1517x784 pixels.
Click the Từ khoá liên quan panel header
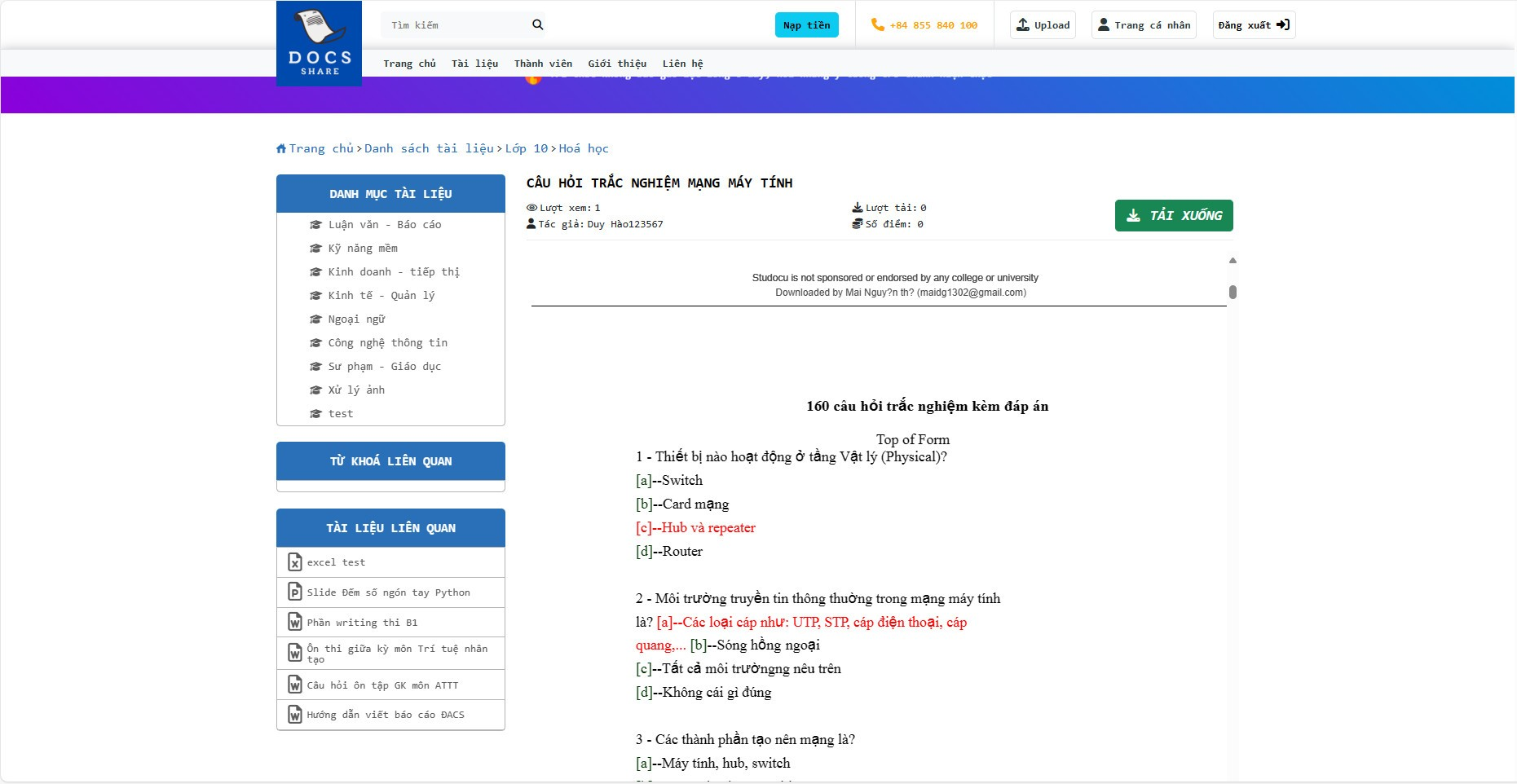[390, 461]
